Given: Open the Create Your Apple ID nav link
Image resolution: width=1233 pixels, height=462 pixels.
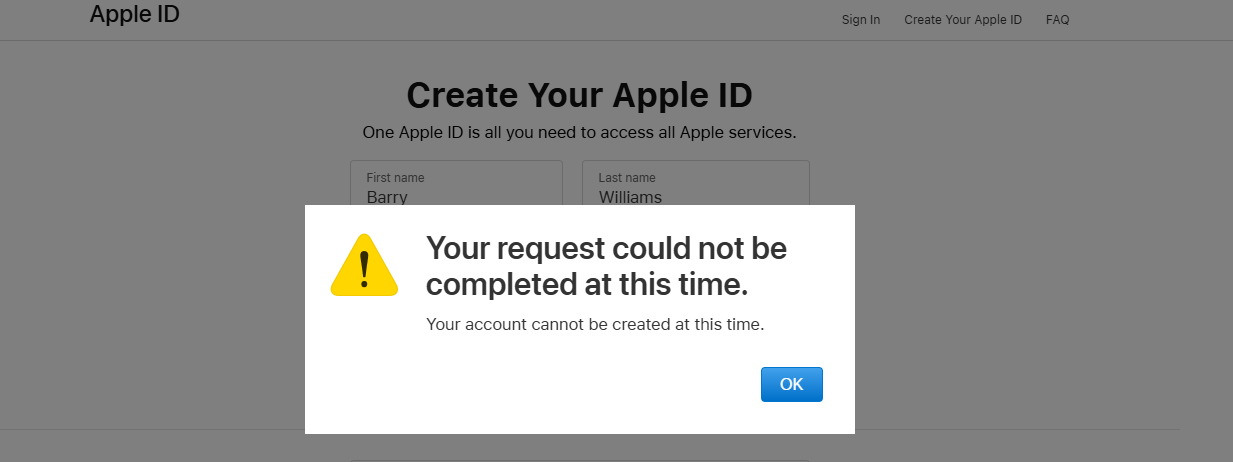Looking at the screenshot, I should (x=963, y=19).
